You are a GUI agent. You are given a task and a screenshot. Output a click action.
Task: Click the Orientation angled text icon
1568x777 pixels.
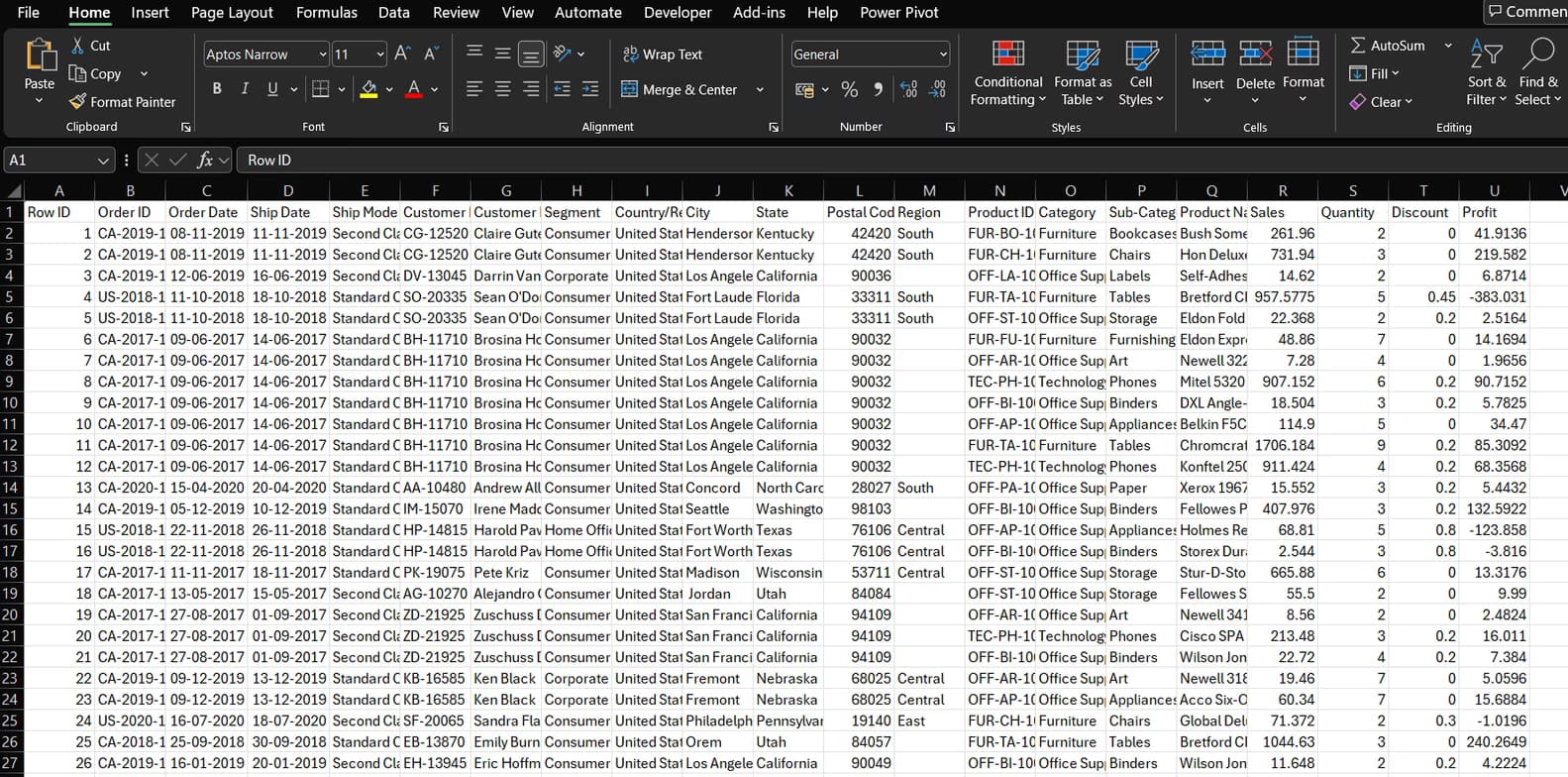click(x=562, y=54)
